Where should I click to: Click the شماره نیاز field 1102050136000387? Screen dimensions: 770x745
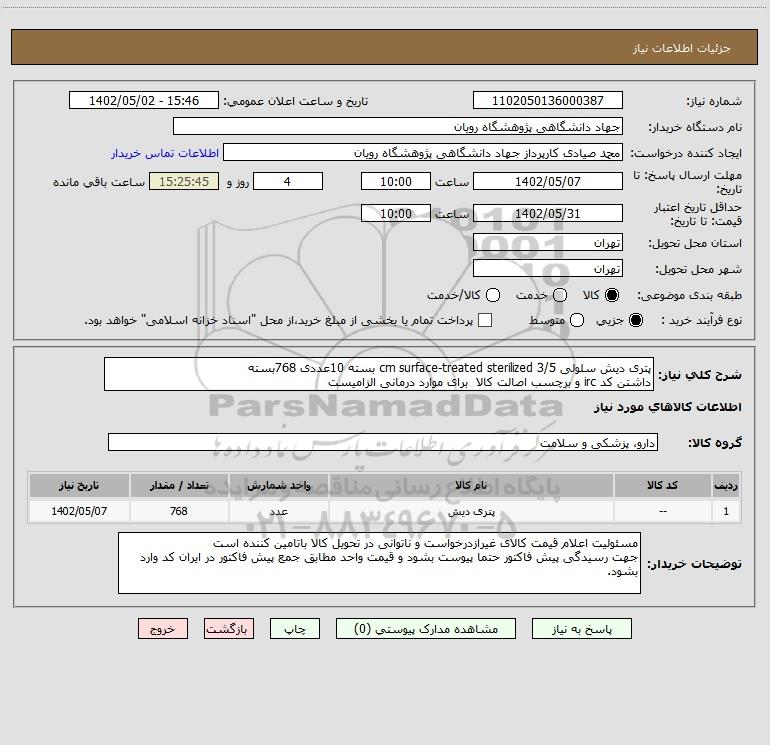[x=548, y=100]
